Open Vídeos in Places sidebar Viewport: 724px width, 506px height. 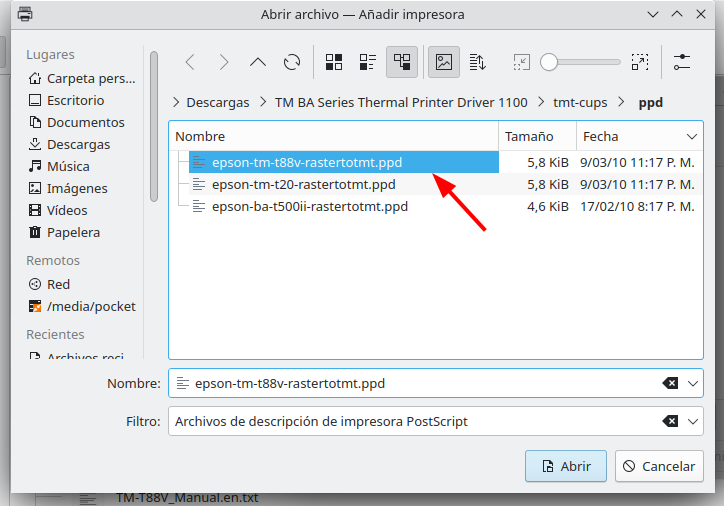point(58,211)
